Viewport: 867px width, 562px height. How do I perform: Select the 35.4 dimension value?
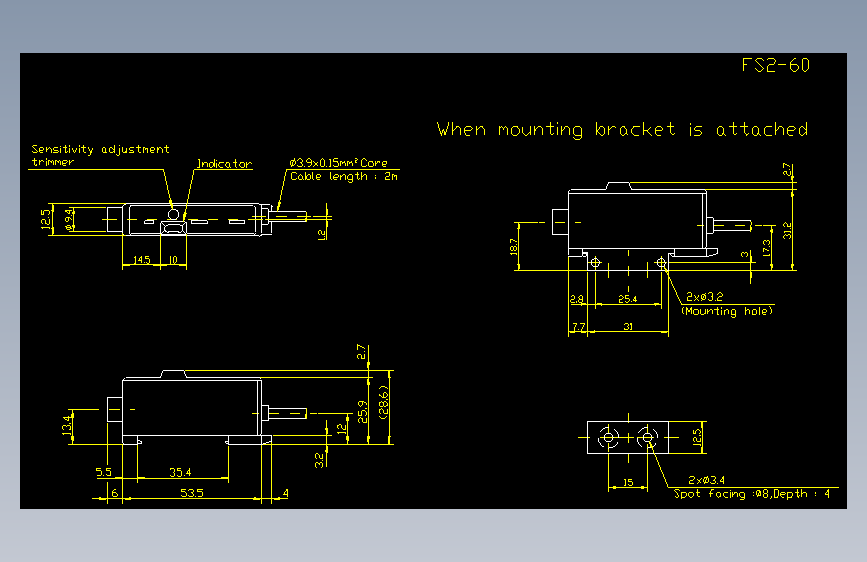pos(180,472)
